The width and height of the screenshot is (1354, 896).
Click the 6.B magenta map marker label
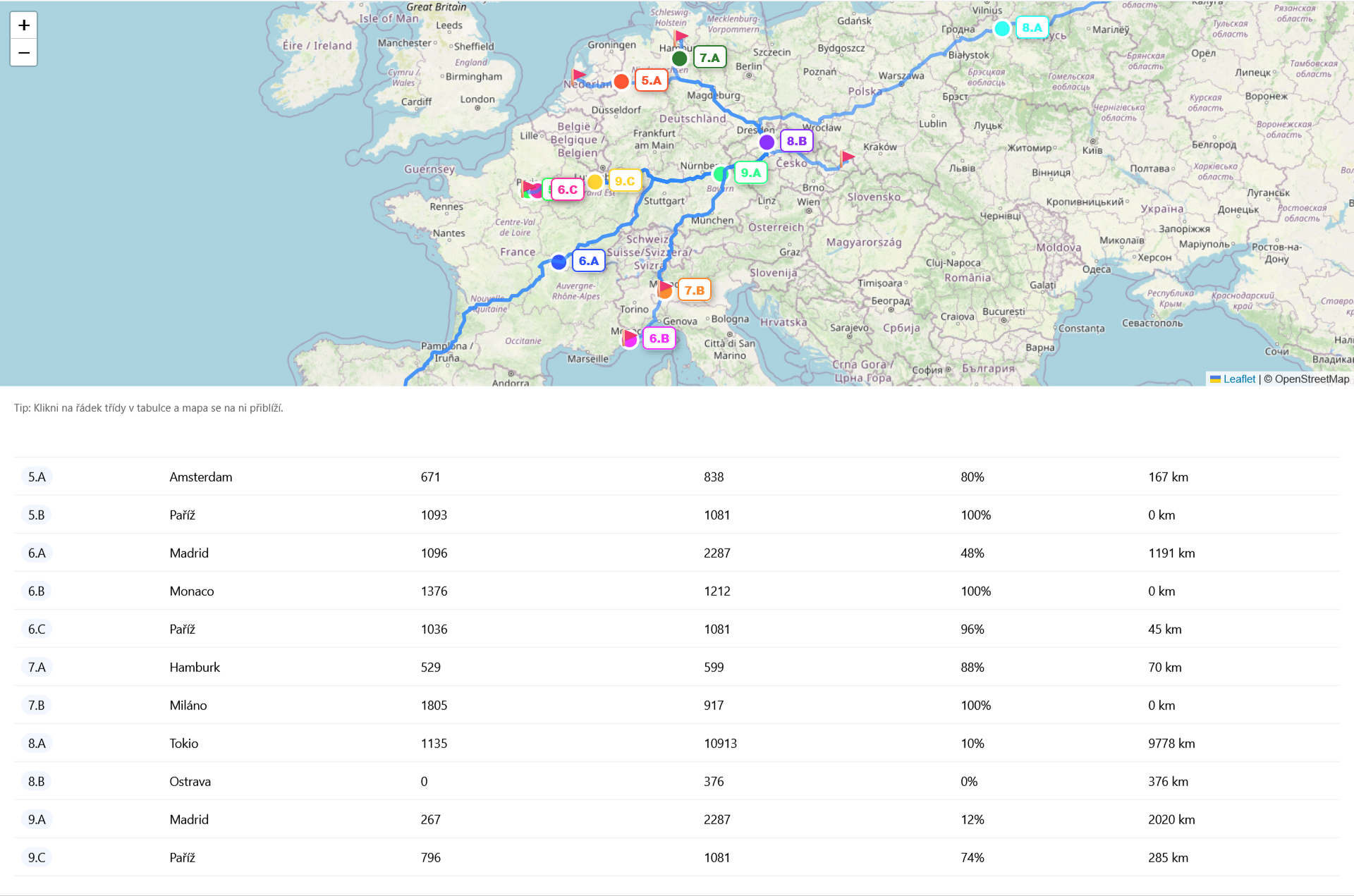click(x=659, y=338)
